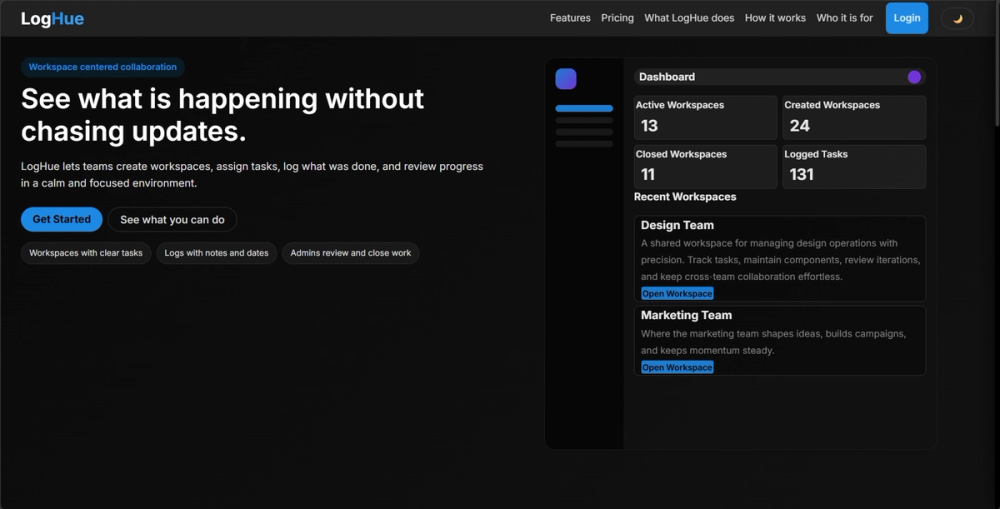Screen dimensions: 1000x509
Task: Click the LogHue logo
Action: point(52,18)
